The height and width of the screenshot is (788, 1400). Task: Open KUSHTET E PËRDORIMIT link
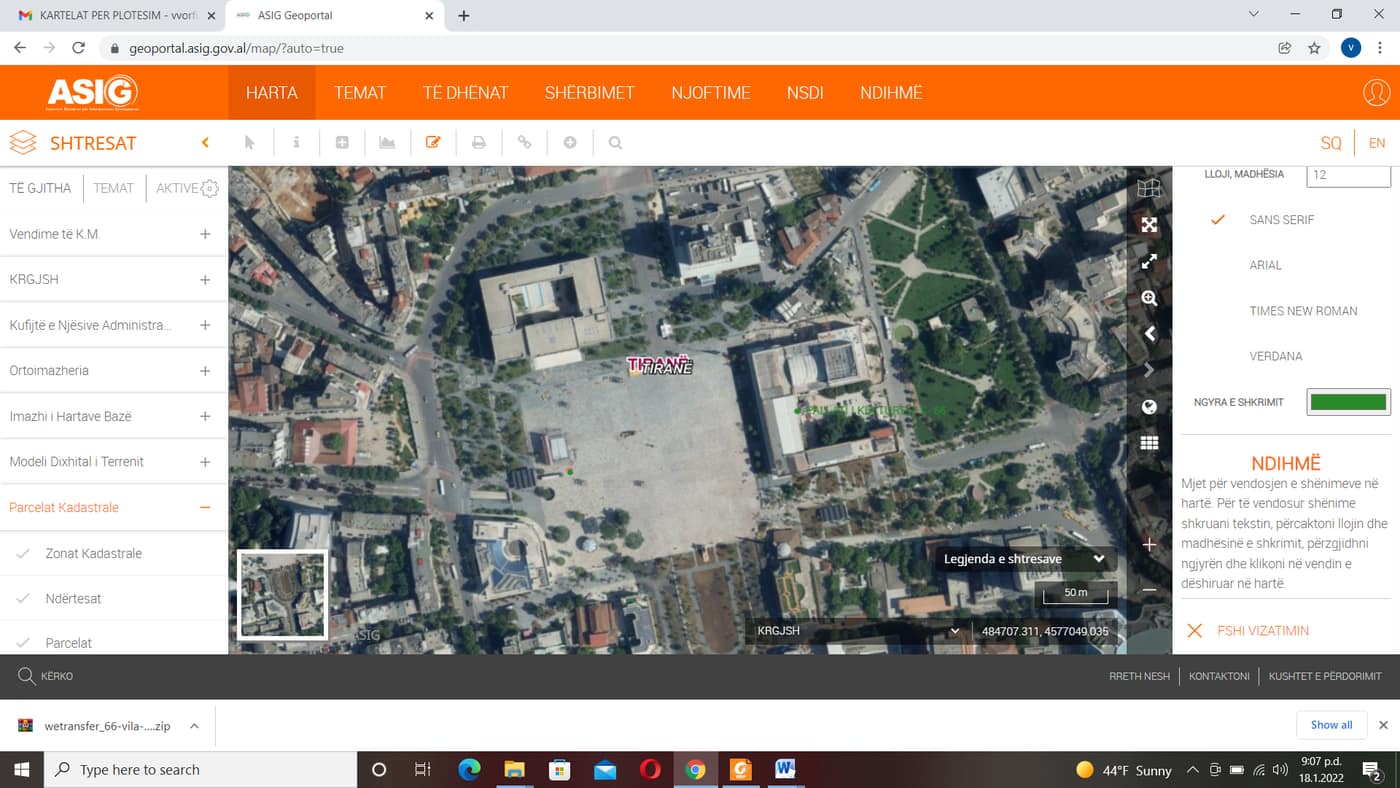click(1325, 676)
